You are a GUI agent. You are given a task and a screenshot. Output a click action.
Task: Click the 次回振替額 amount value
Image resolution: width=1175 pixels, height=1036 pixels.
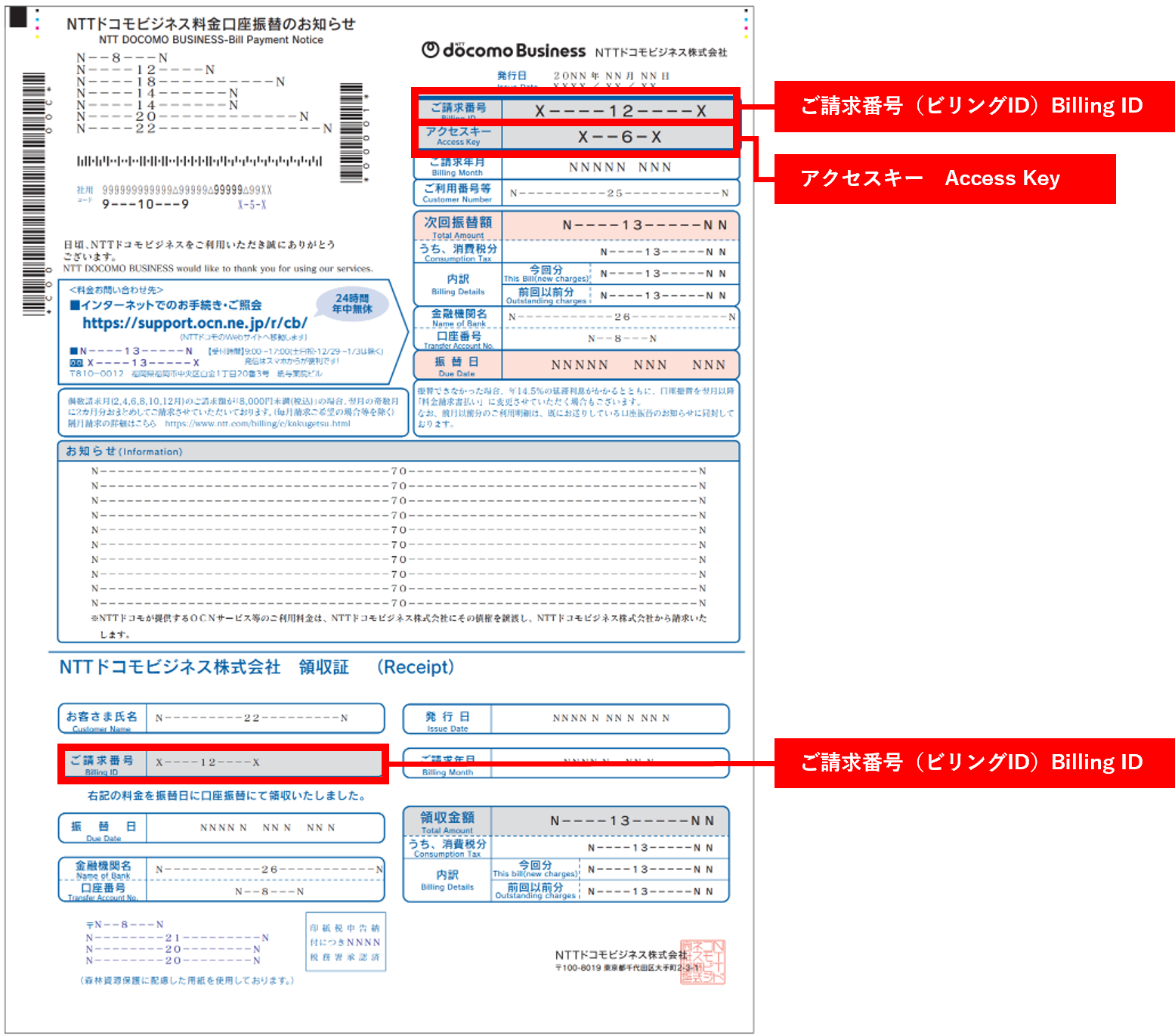click(x=645, y=225)
